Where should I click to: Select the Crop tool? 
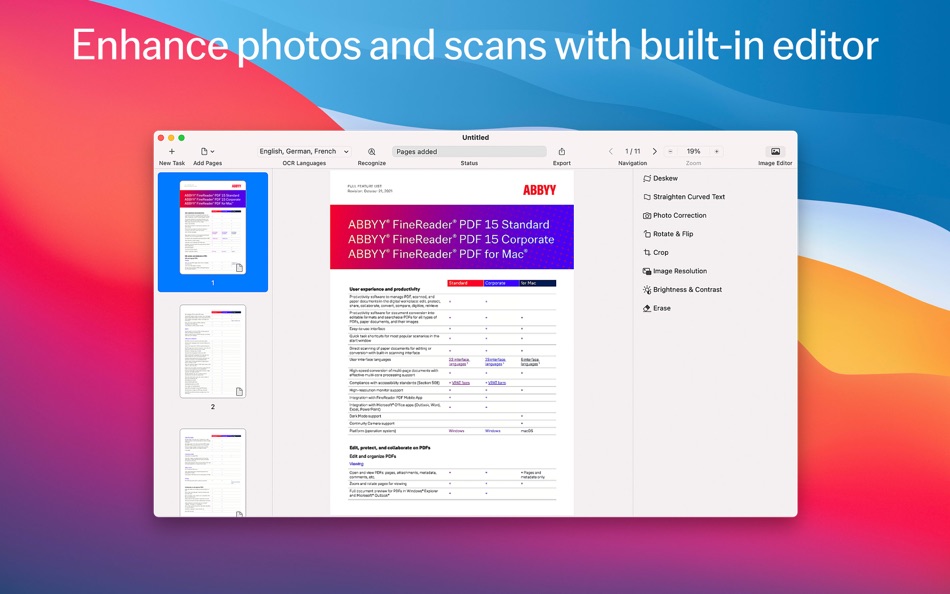[x=656, y=253]
